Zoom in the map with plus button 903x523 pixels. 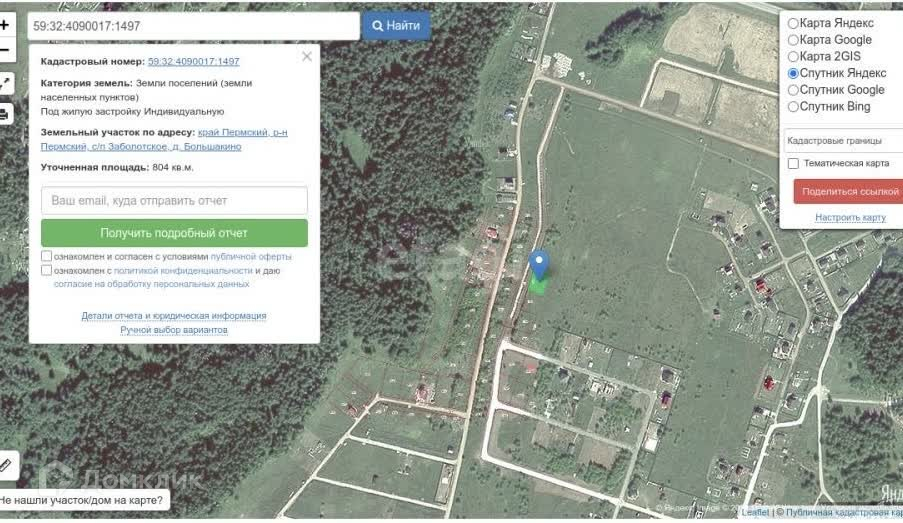click(5, 25)
